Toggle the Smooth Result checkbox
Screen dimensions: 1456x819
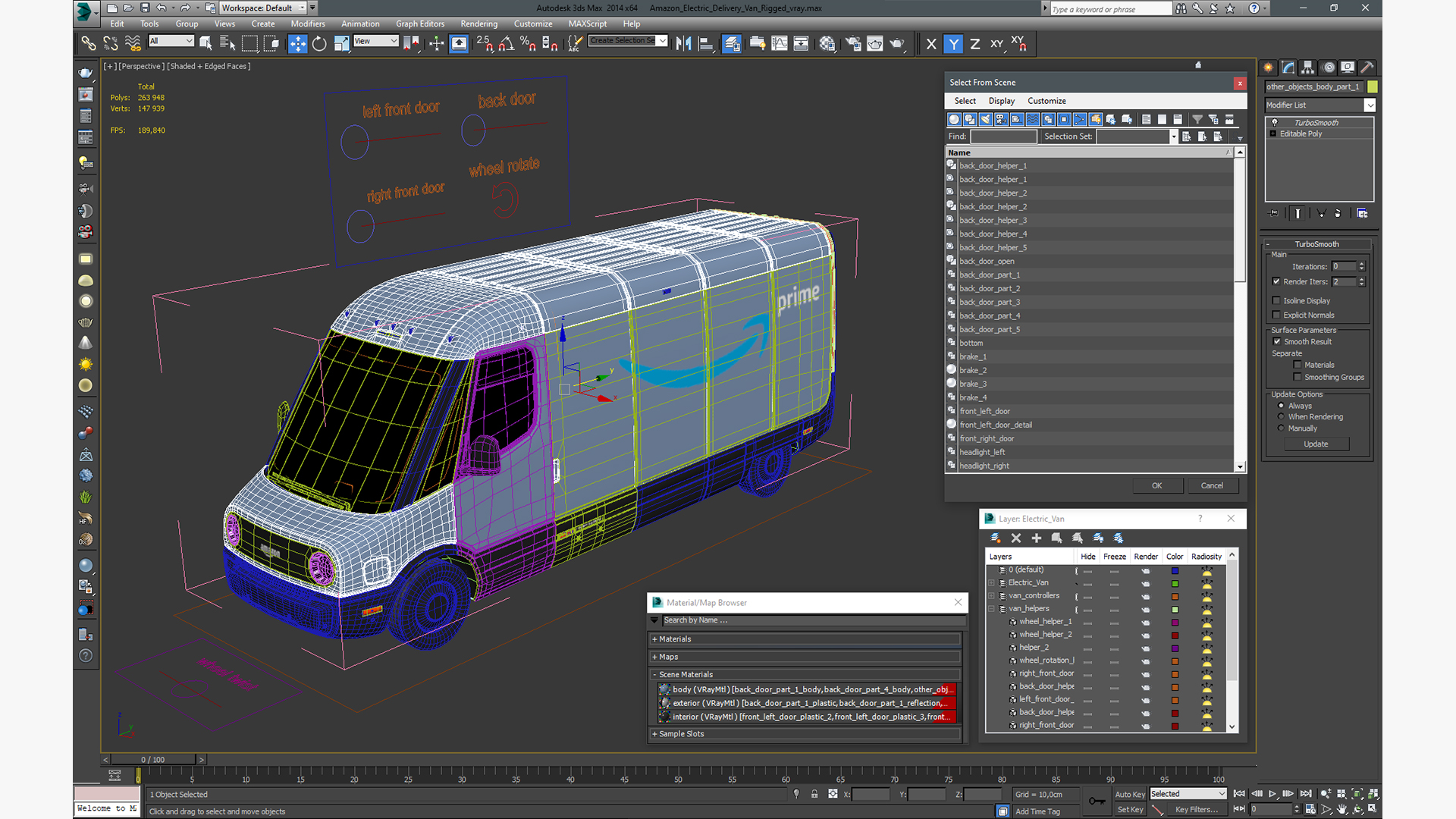coord(1277,341)
